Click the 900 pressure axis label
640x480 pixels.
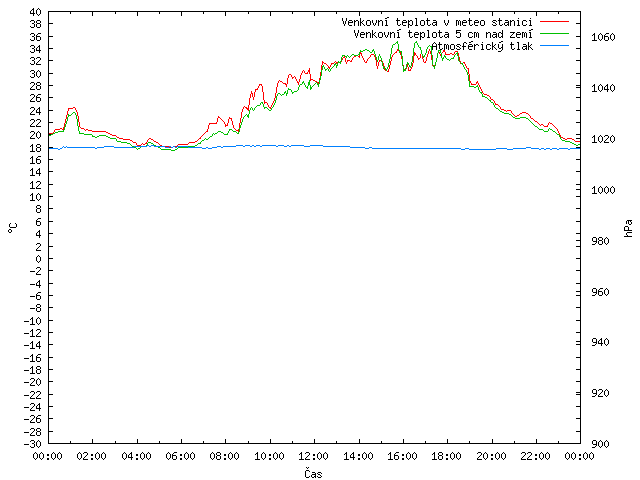tap(600, 444)
